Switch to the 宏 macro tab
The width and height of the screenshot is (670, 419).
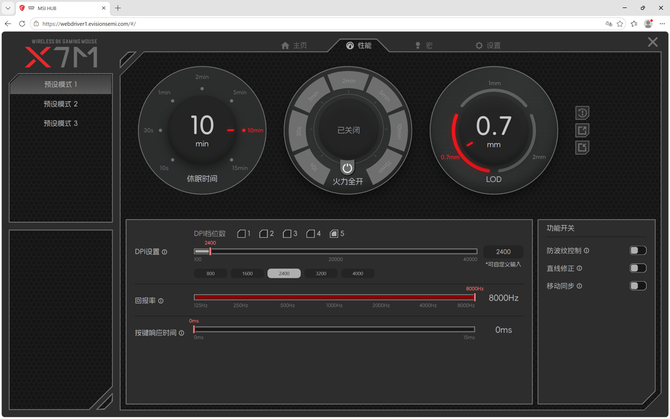pyautogui.click(x=424, y=45)
